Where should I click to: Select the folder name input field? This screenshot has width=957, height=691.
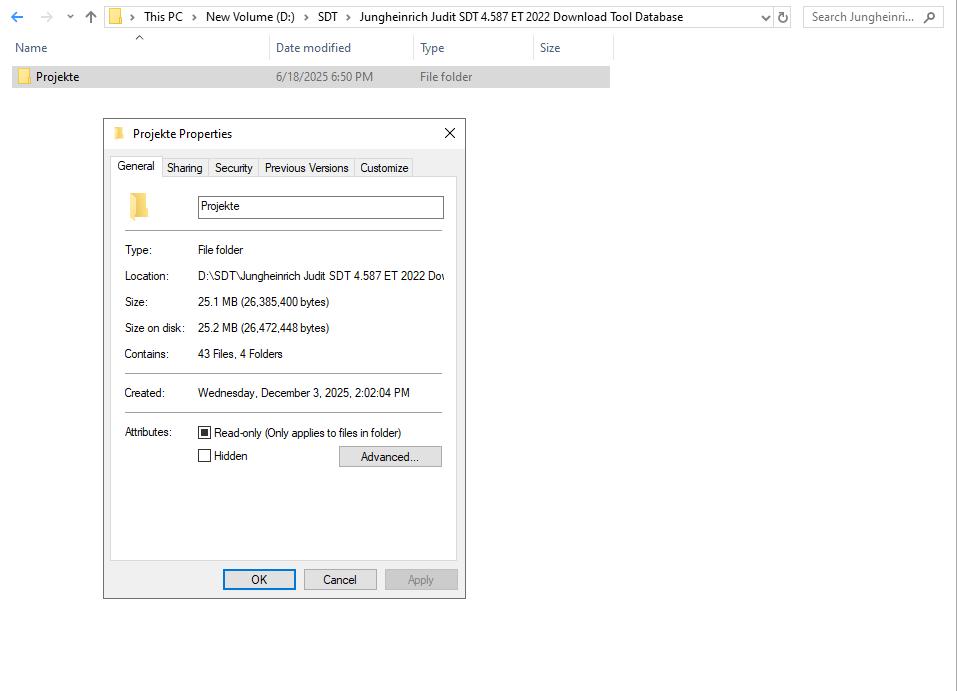320,206
